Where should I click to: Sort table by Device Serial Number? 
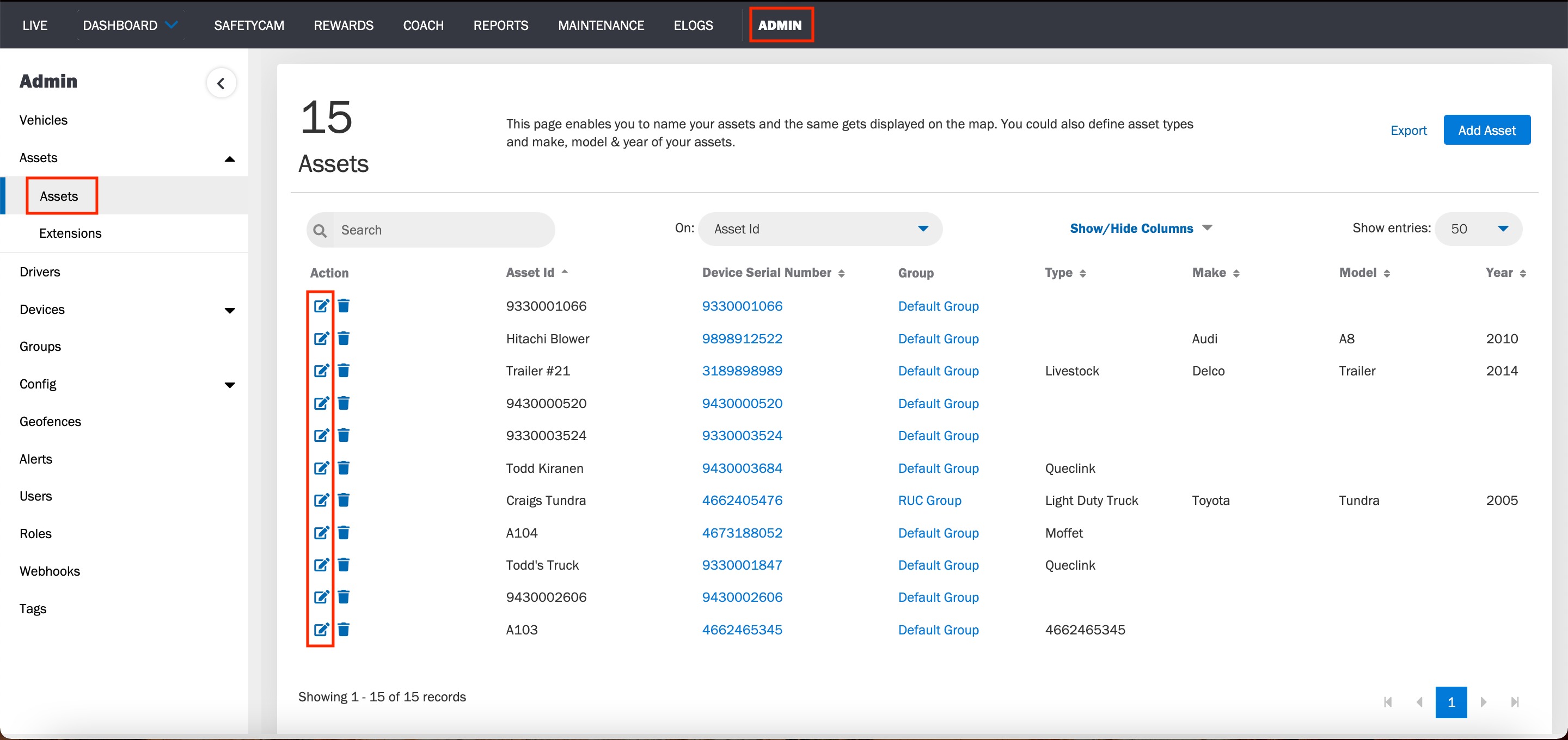pos(773,273)
